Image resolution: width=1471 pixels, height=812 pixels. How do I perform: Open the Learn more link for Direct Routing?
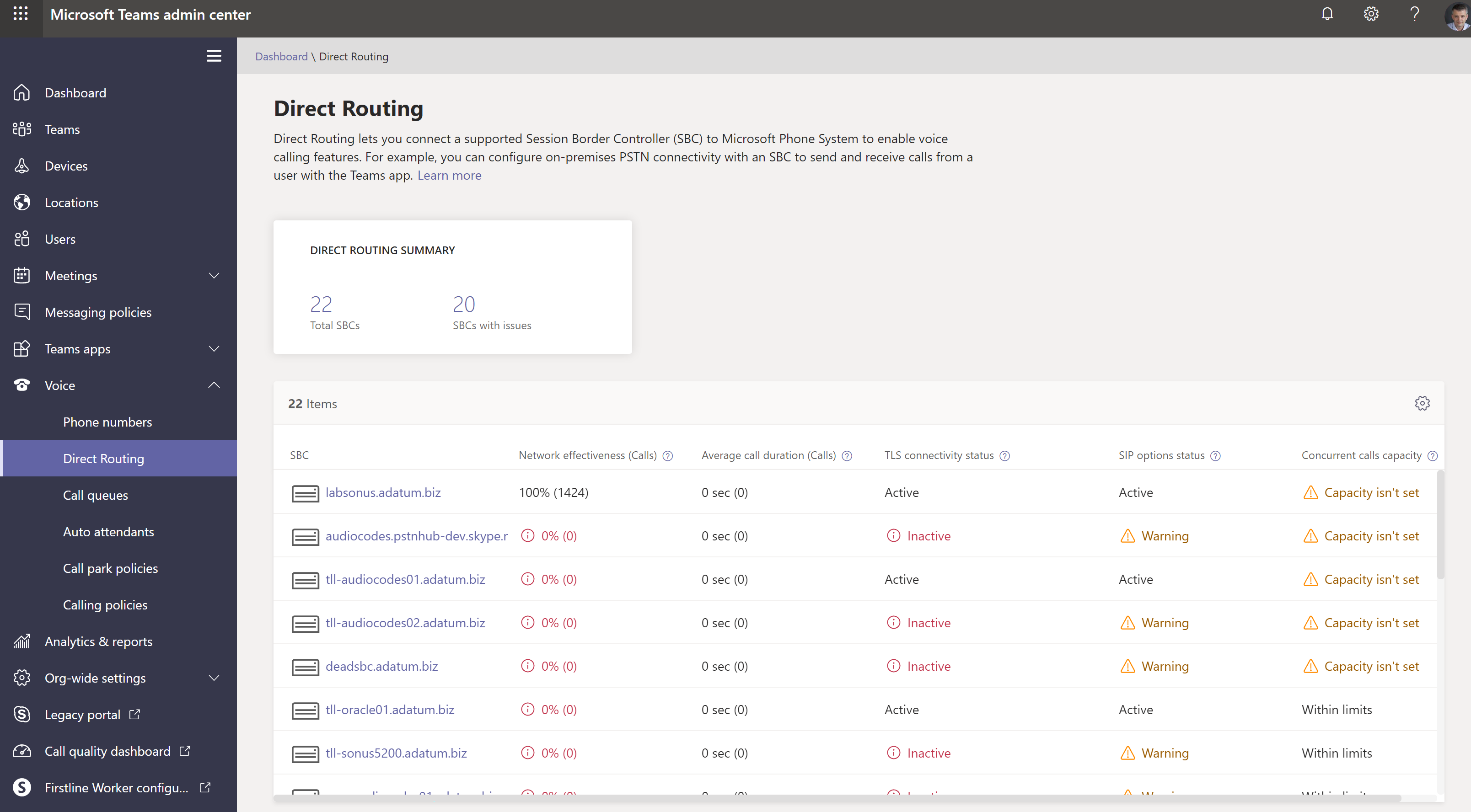tap(449, 175)
